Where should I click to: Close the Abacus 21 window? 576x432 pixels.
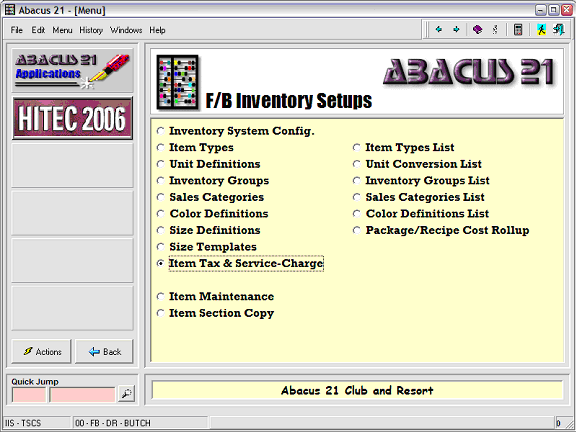(x=567, y=10)
